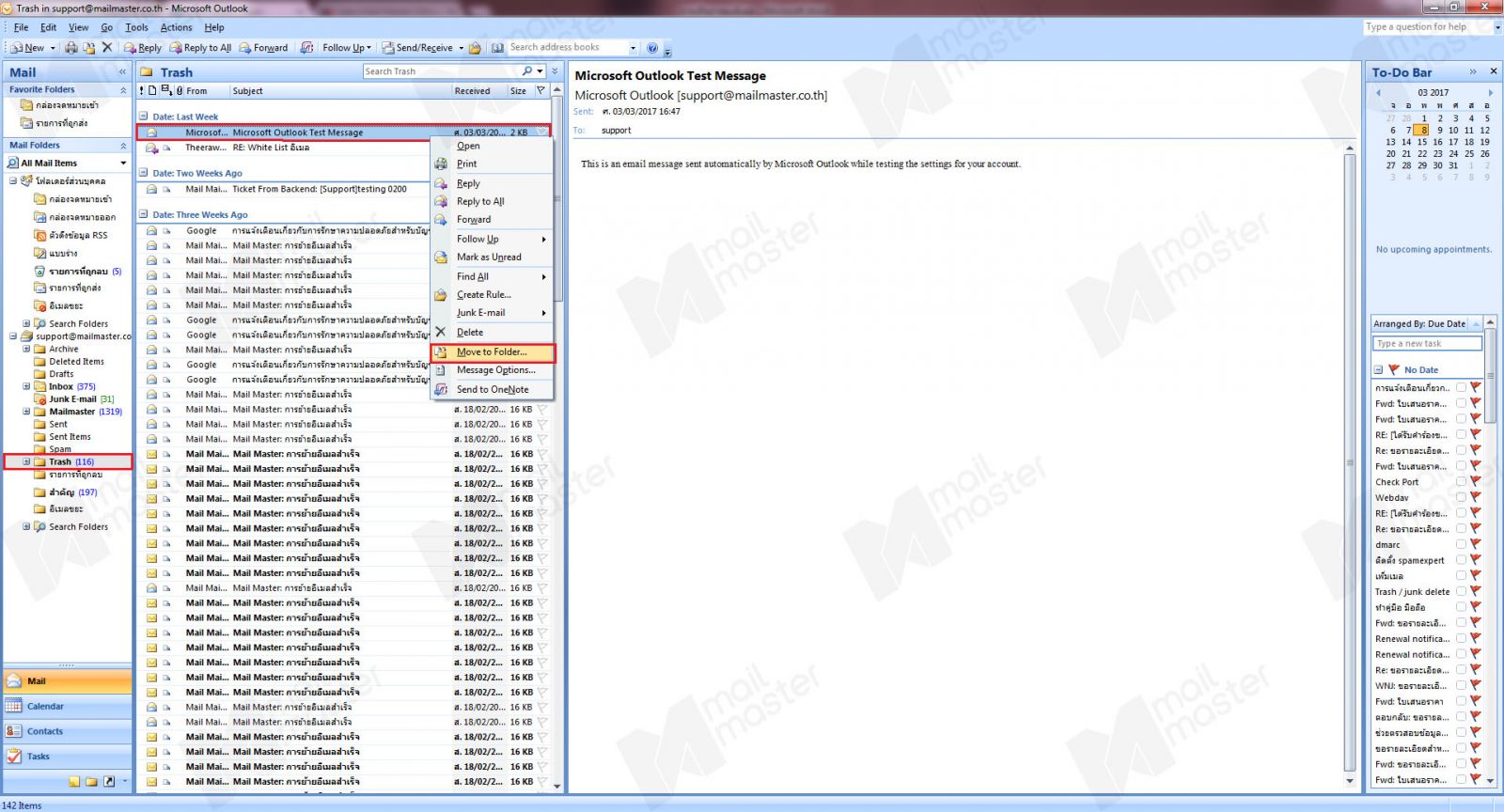Click the Move to Folder toolbar icon
The image size is (1504, 812).
[88, 47]
